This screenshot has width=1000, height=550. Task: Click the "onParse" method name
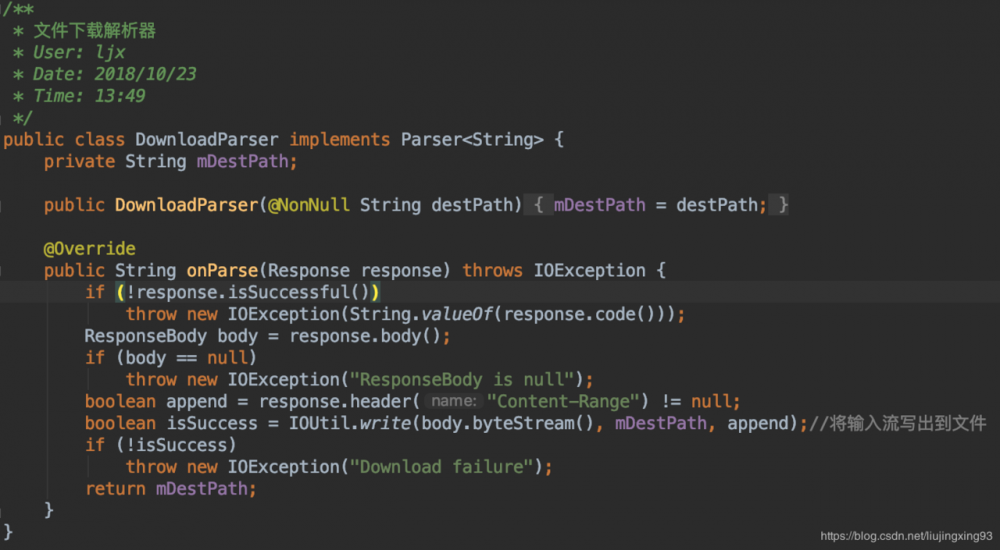[x=222, y=271]
